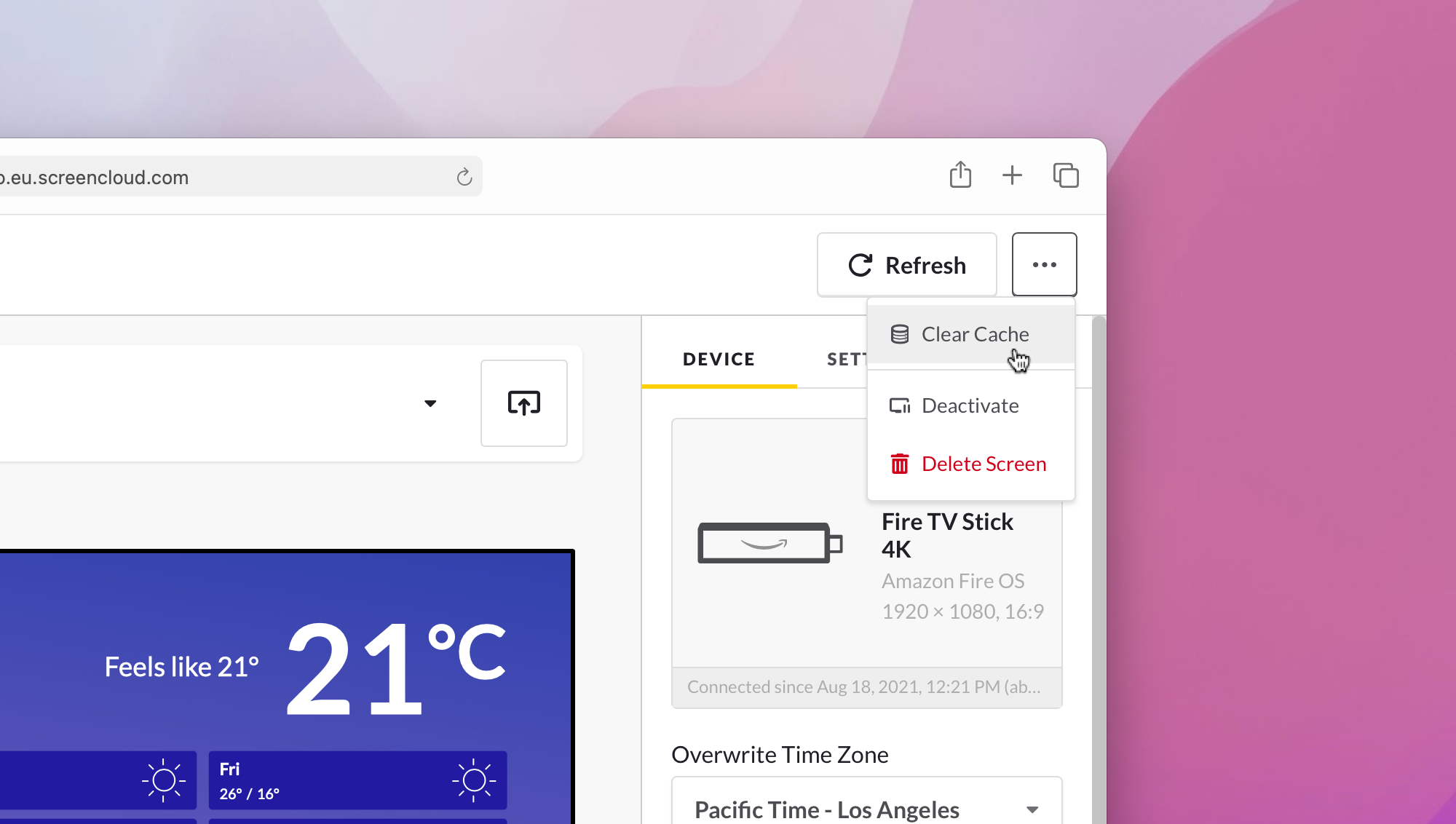Open a new browser tab with the plus icon
1456x824 pixels.
pyautogui.click(x=1012, y=175)
